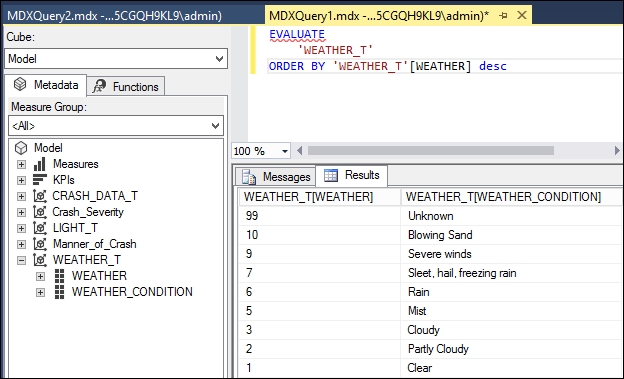This screenshot has width=624, height=379.
Task: Click the LIGHT_T dimension icon
Action: (x=40, y=228)
